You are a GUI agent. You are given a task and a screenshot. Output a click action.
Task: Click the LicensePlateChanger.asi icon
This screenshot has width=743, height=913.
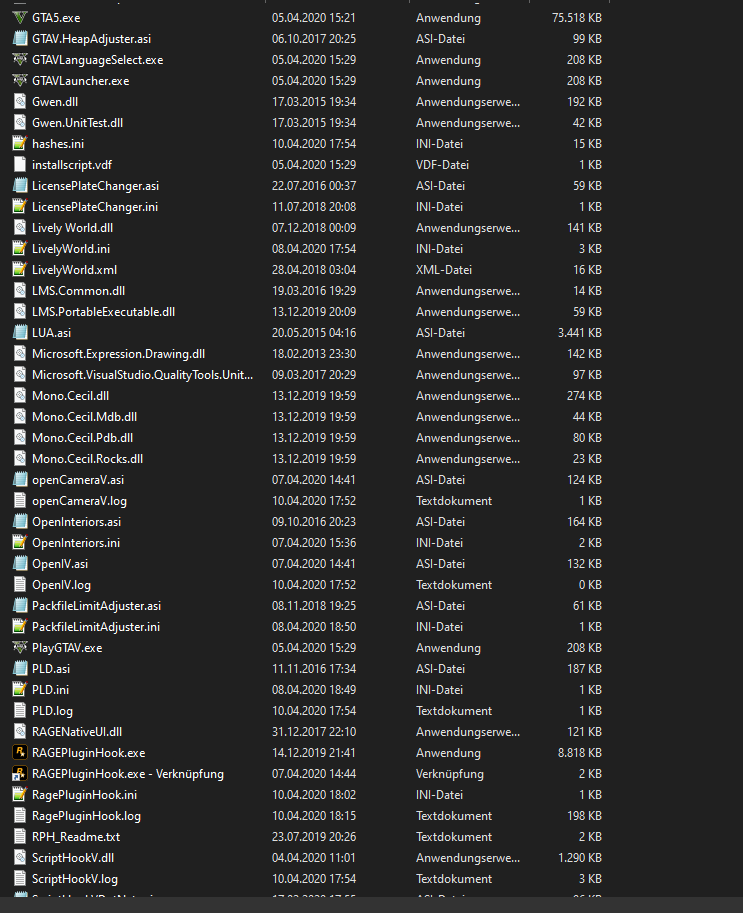[x=20, y=186]
